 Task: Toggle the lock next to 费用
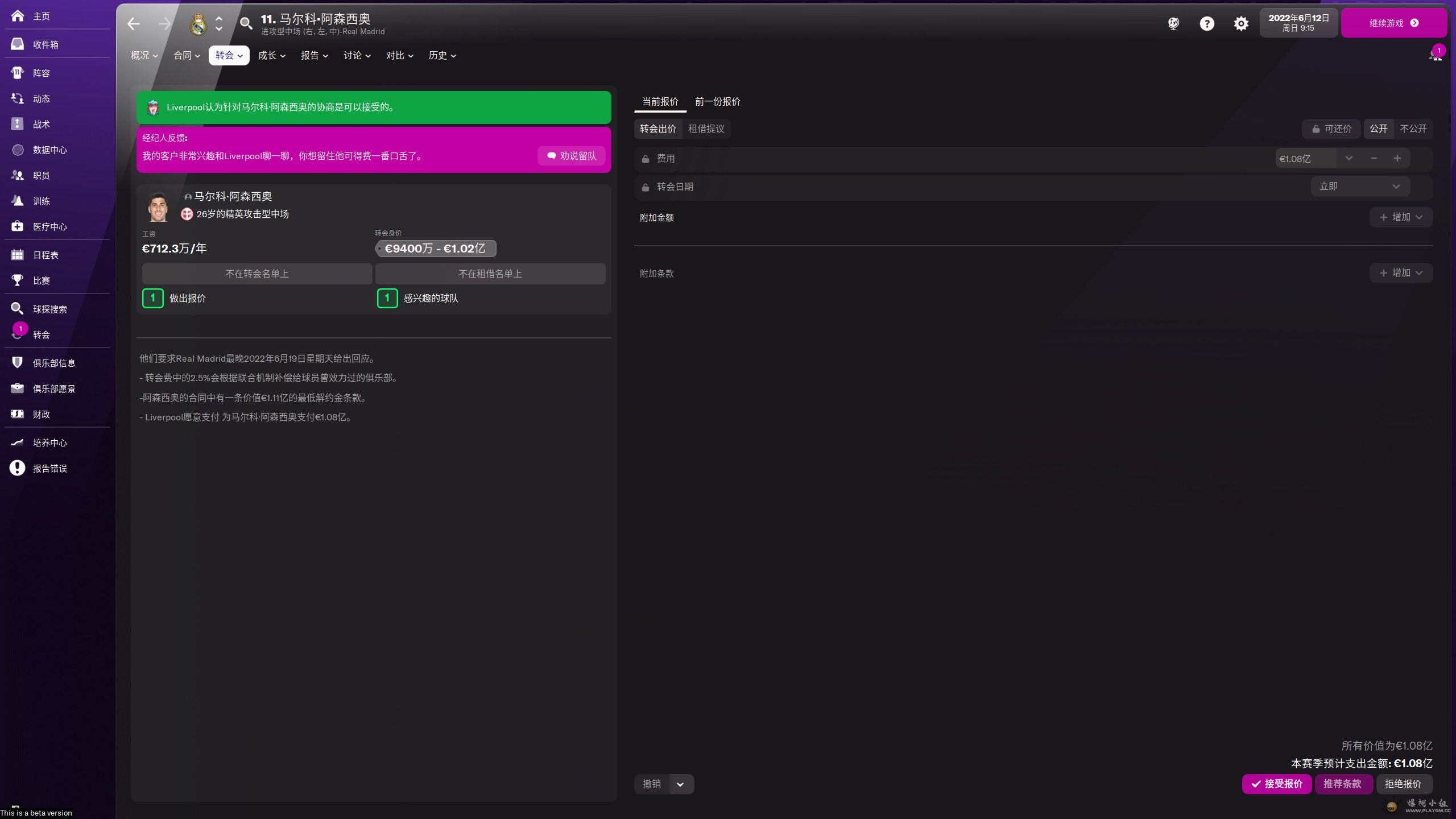click(646, 159)
